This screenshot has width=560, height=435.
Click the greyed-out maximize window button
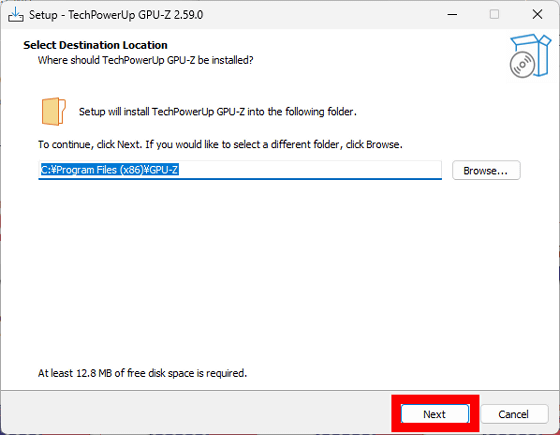click(494, 15)
